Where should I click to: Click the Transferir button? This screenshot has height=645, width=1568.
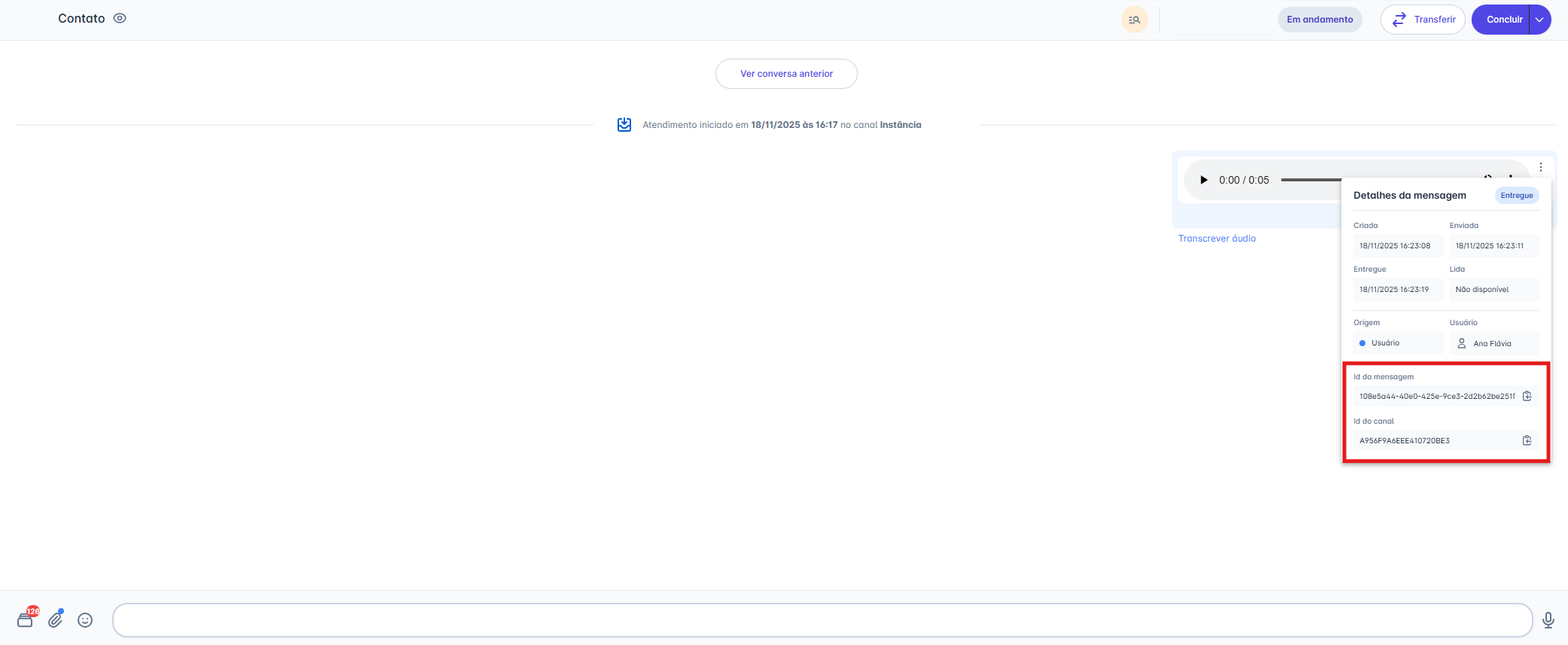(x=1422, y=20)
